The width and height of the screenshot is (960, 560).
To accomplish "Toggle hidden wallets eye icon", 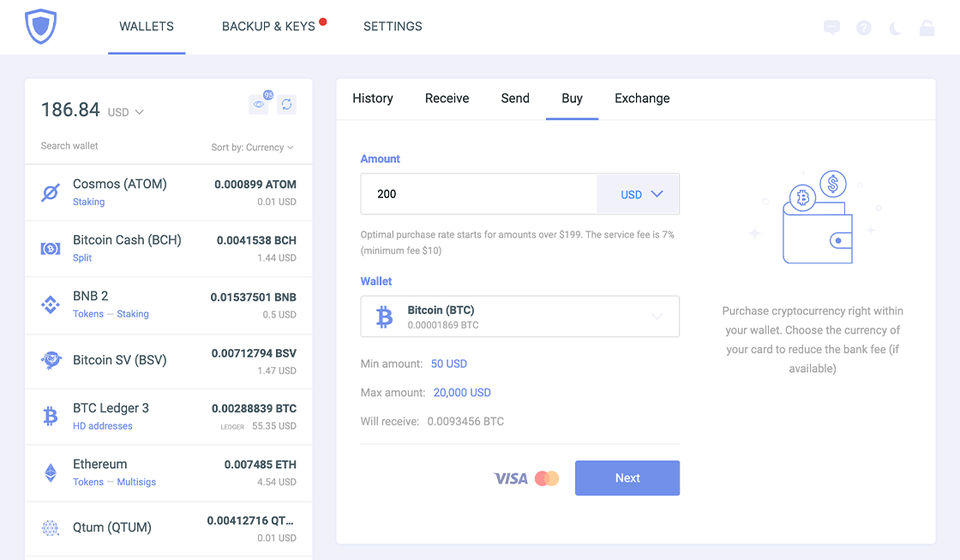I will tap(259, 105).
